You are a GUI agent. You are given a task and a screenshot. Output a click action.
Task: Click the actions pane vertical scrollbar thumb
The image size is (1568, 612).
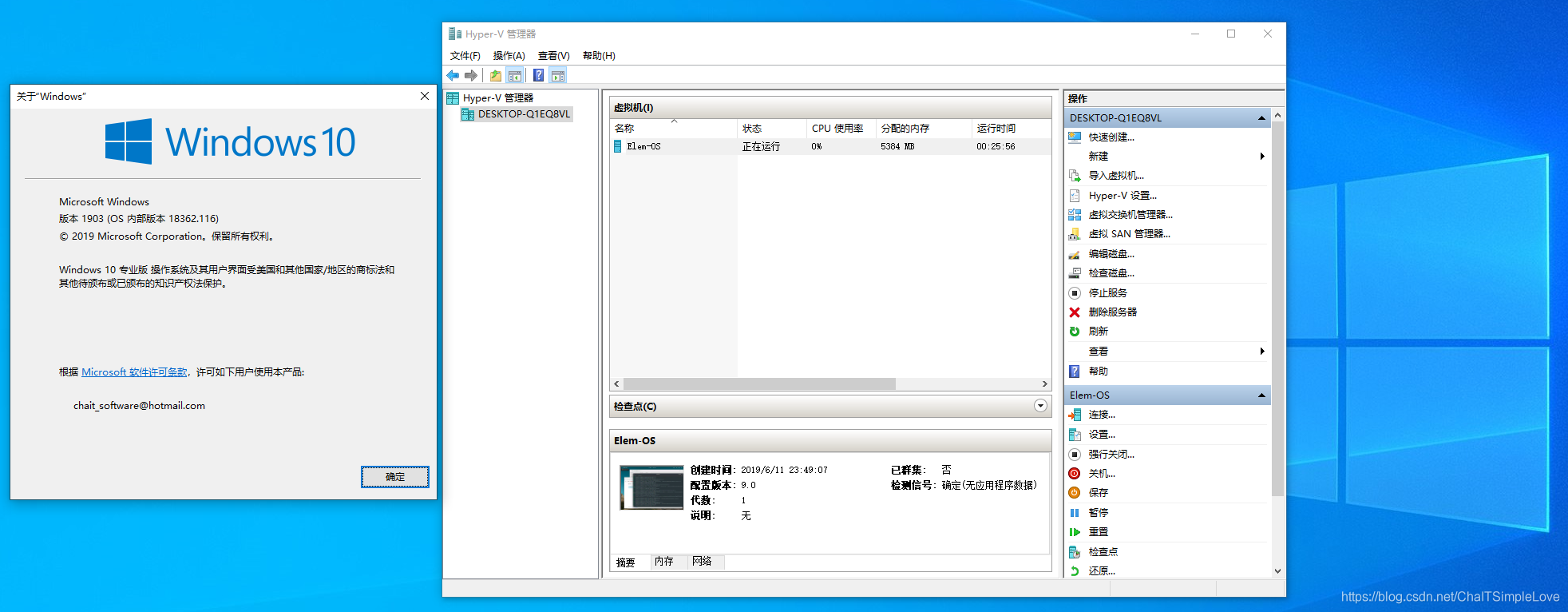click(1277, 308)
